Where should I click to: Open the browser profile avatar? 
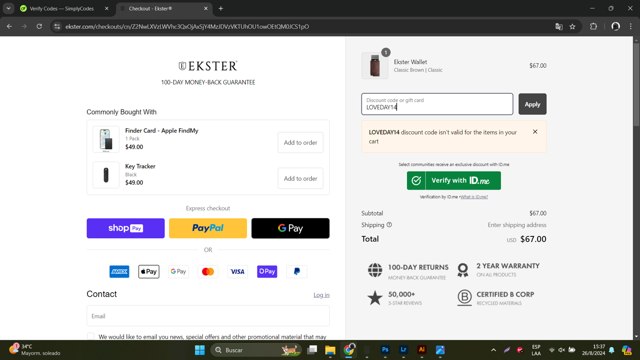tap(616, 27)
